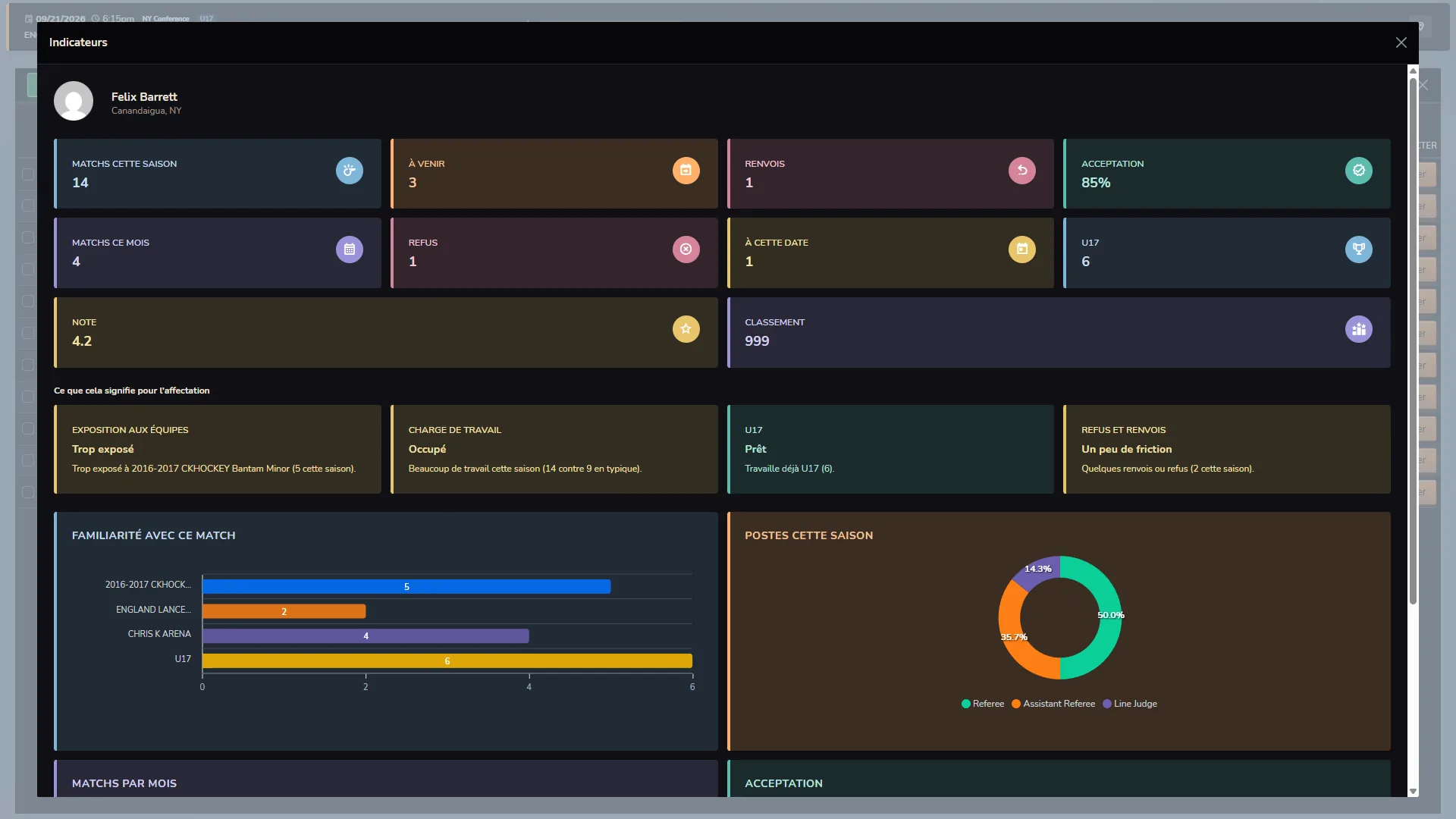Click the orange ENGLAND LANCE bar

tap(284, 611)
